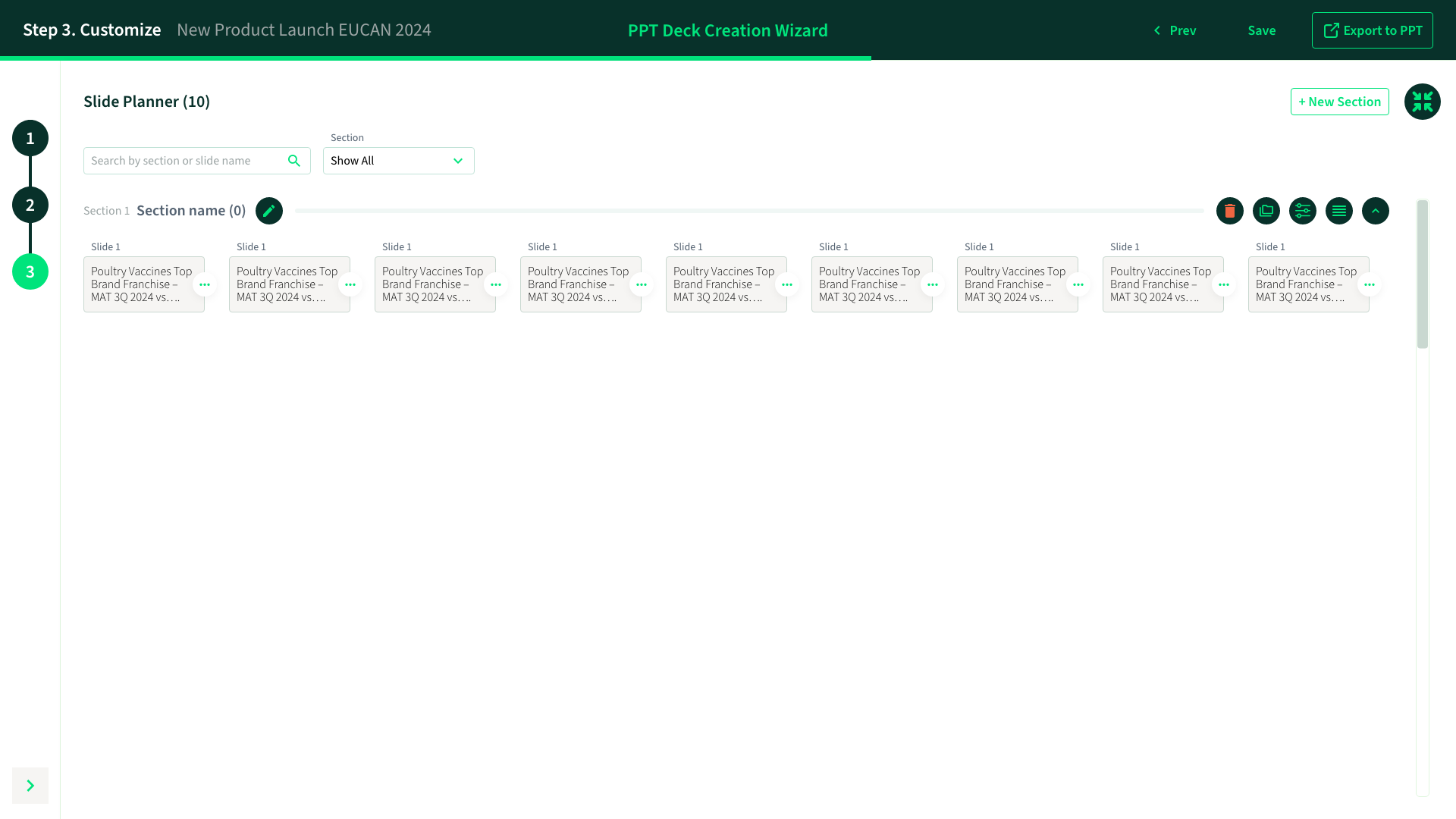Click the collapse arrows icon near New Section

[x=1423, y=102]
